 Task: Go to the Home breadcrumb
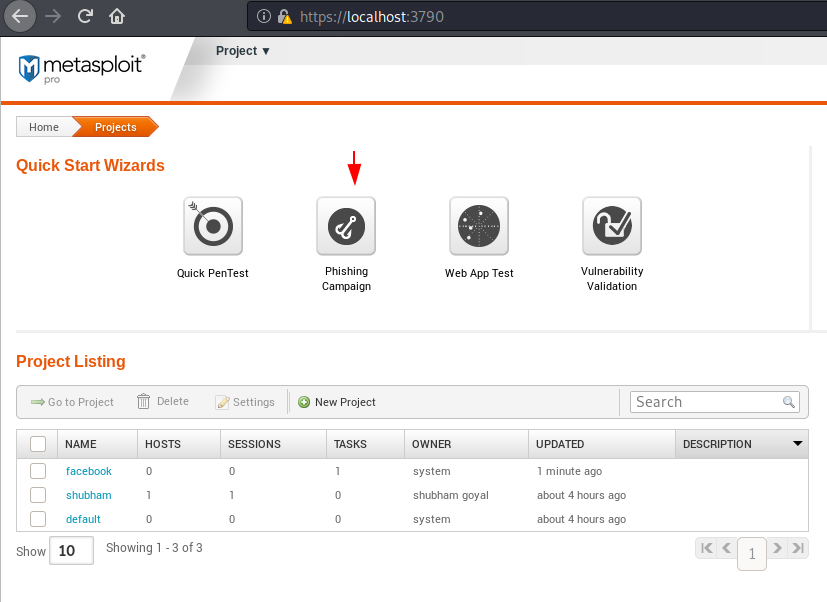point(44,127)
